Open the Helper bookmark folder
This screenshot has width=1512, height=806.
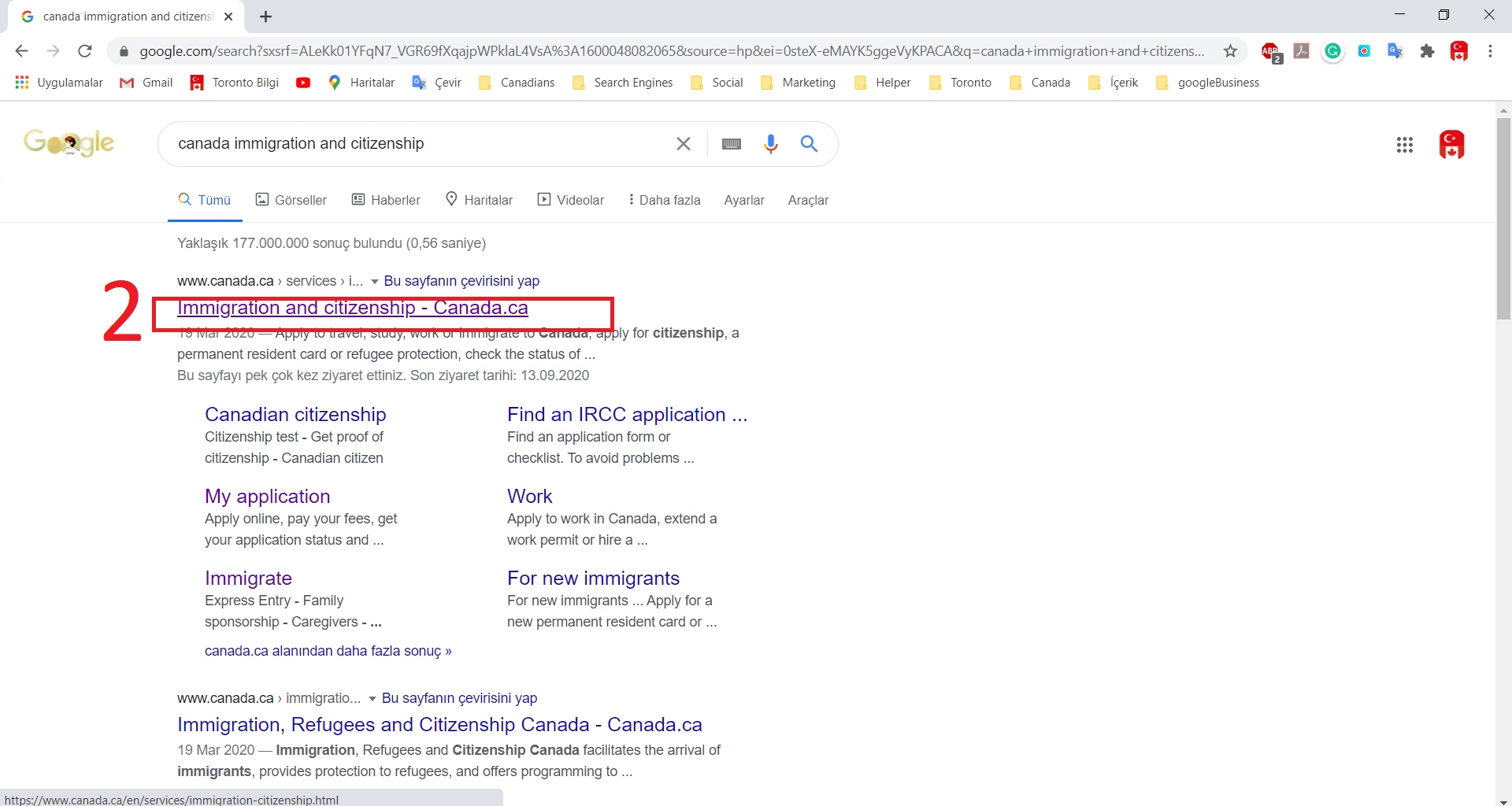coord(882,83)
